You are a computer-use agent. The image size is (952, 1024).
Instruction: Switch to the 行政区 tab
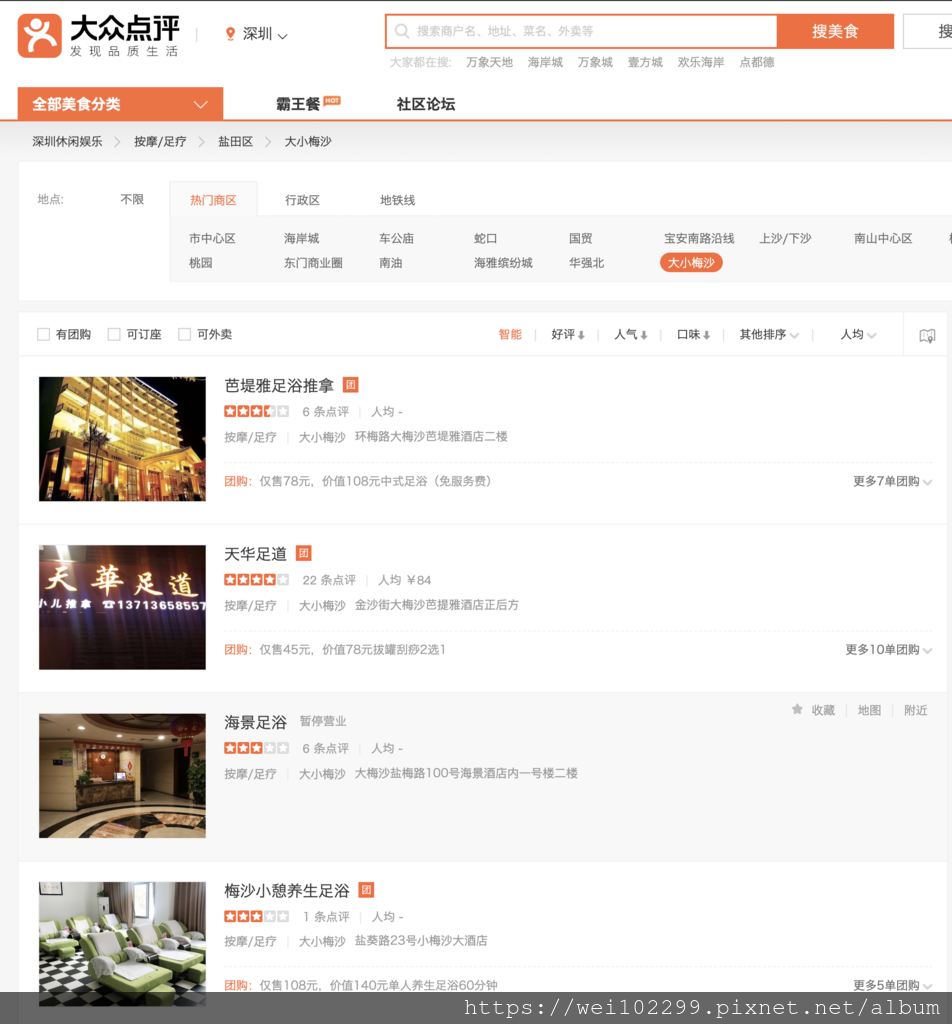tap(302, 200)
